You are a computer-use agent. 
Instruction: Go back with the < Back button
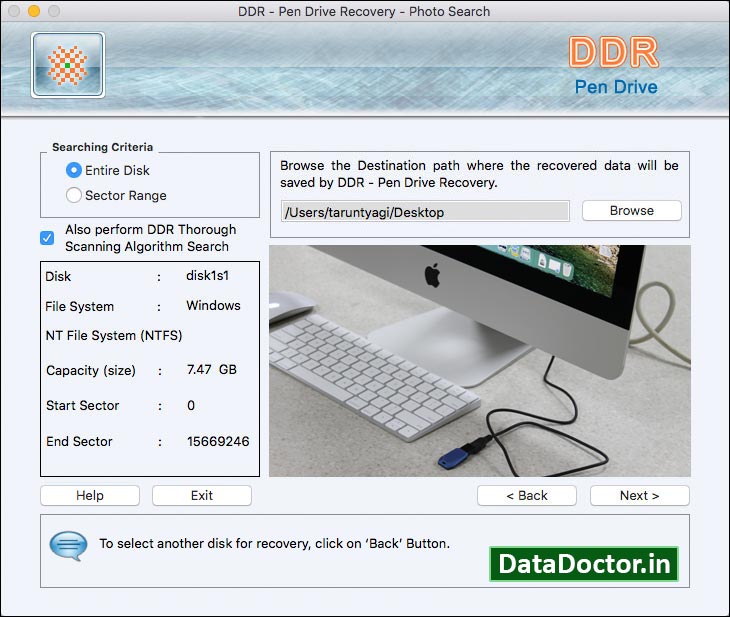pyautogui.click(x=527, y=495)
